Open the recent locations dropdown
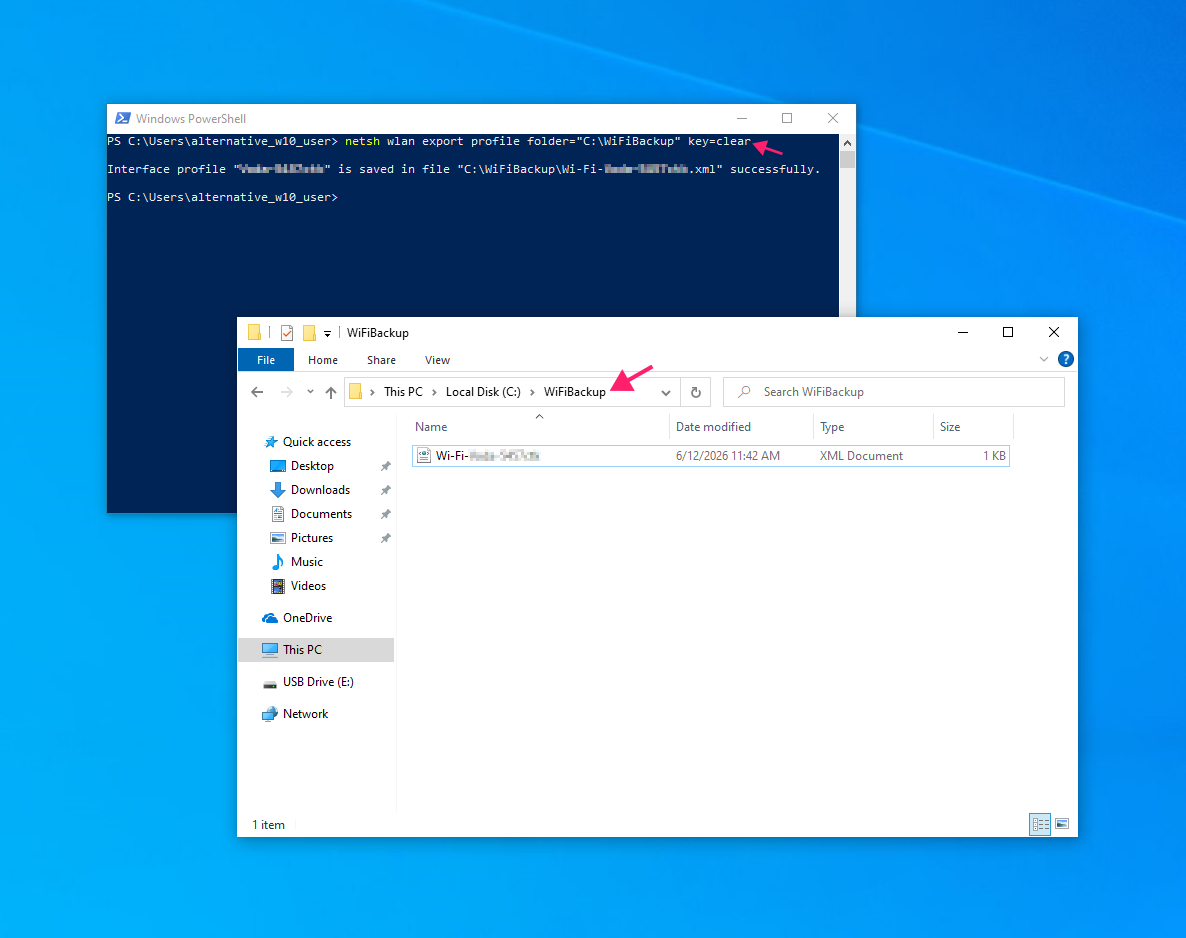 (310, 392)
